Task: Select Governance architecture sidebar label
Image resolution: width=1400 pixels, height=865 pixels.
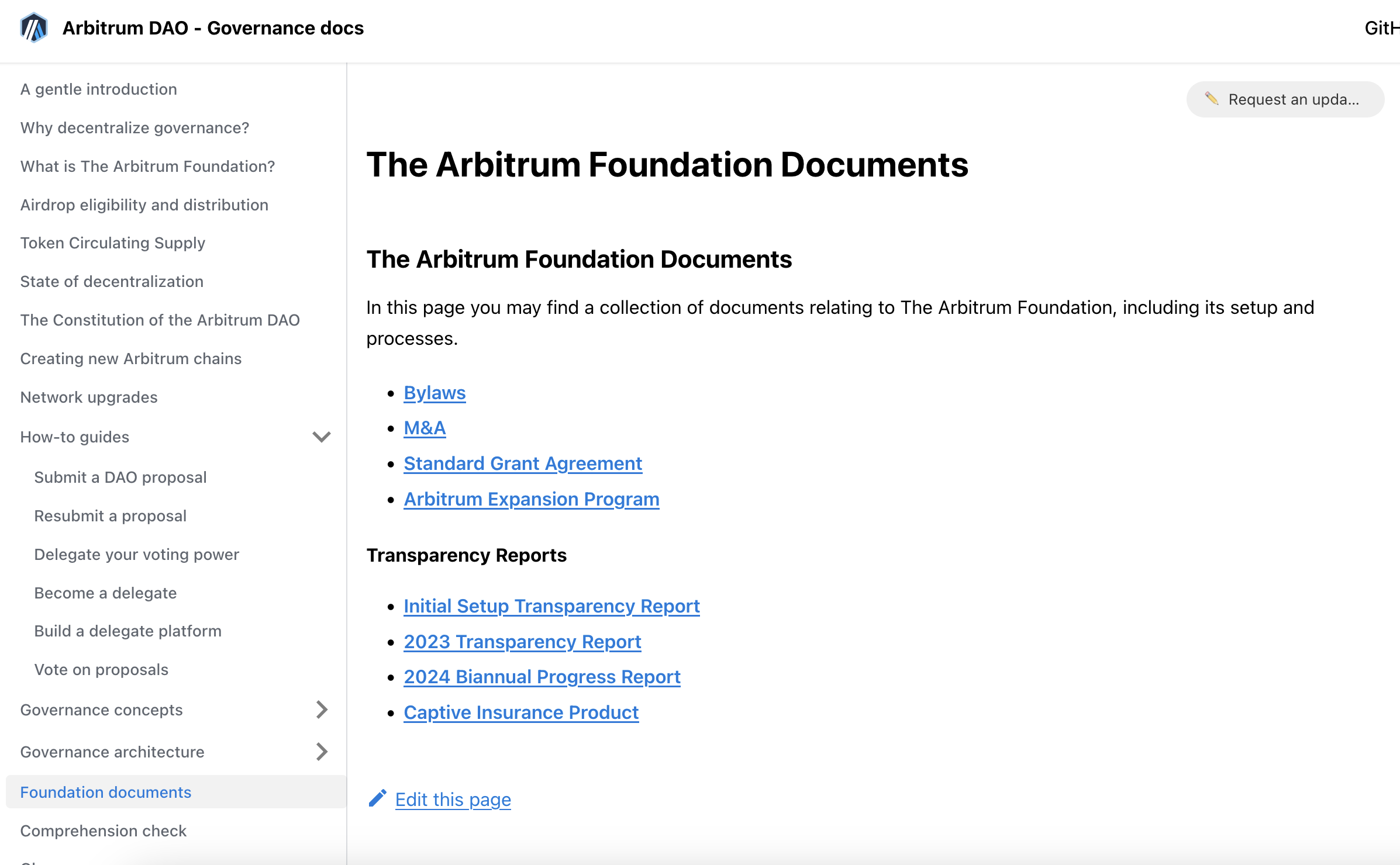Action: (x=112, y=752)
